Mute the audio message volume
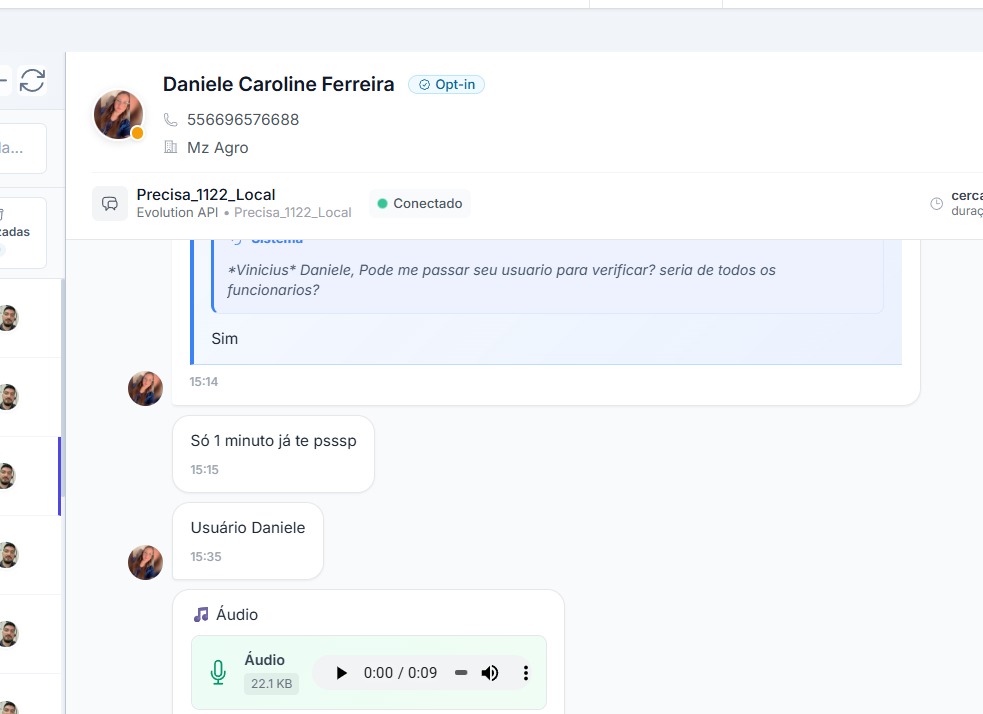 click(490, 673)
